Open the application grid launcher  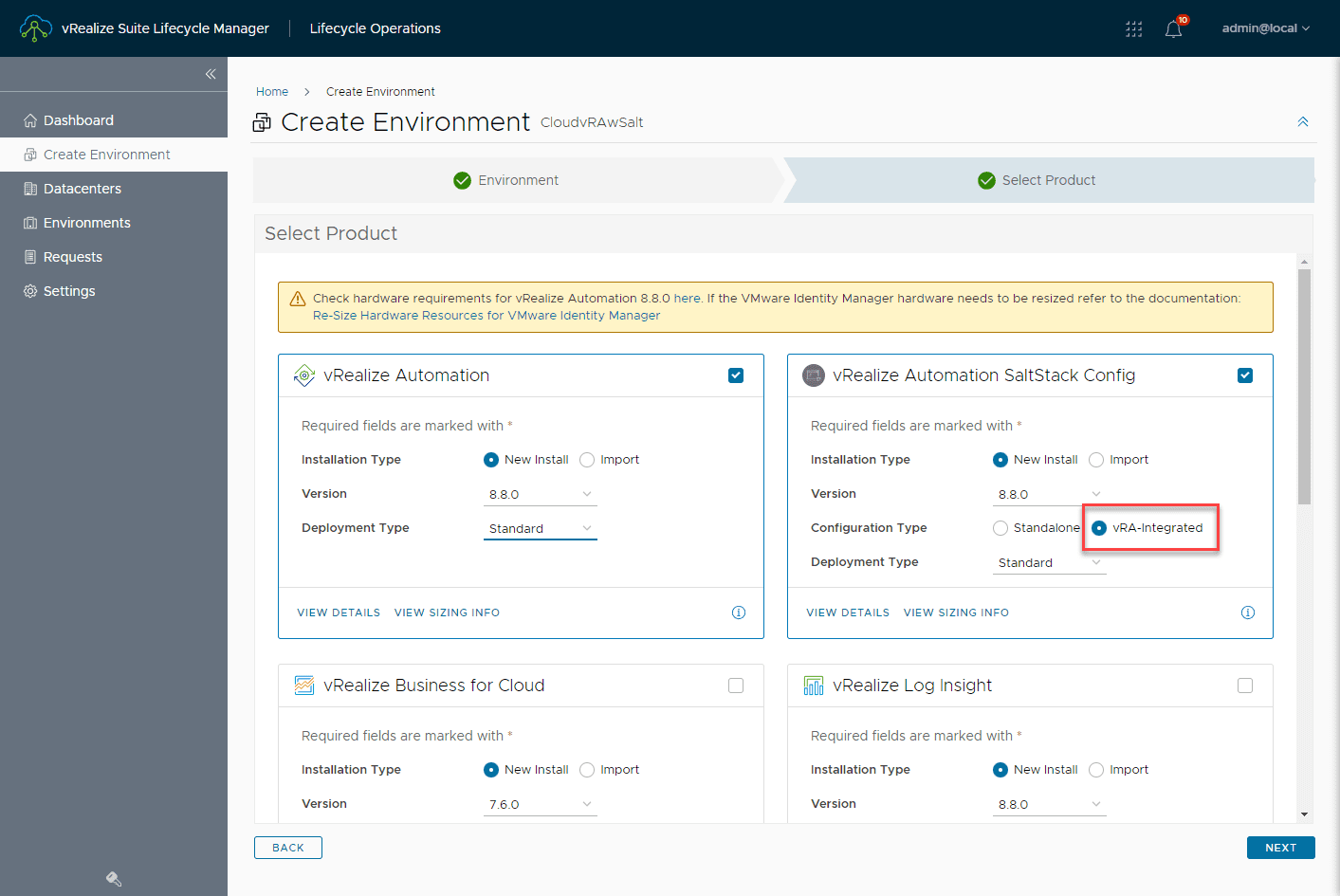1133,28
